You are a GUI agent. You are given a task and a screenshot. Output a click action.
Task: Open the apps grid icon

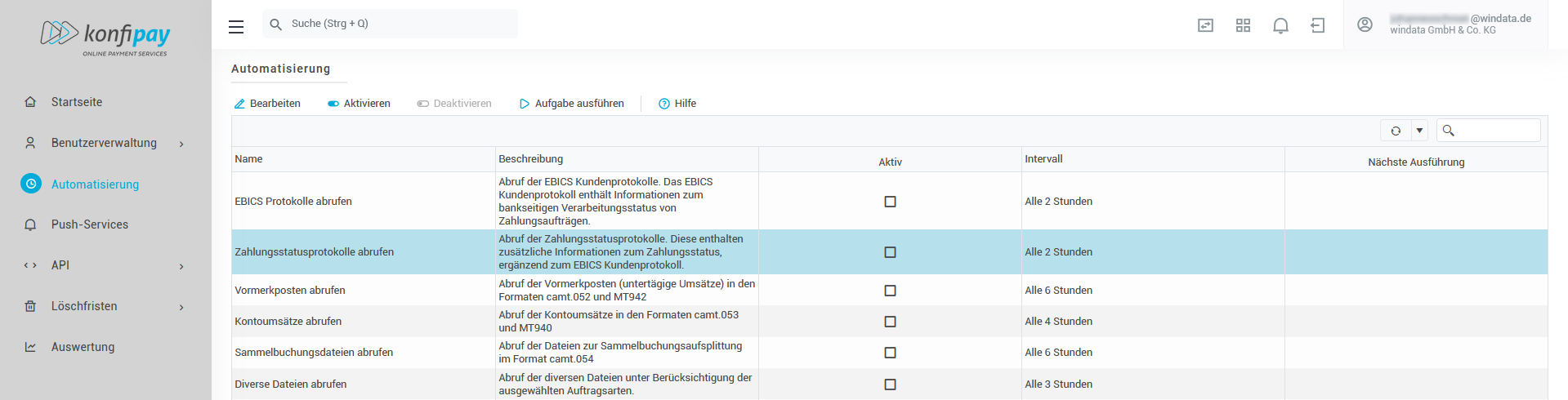pos(1243,25)
